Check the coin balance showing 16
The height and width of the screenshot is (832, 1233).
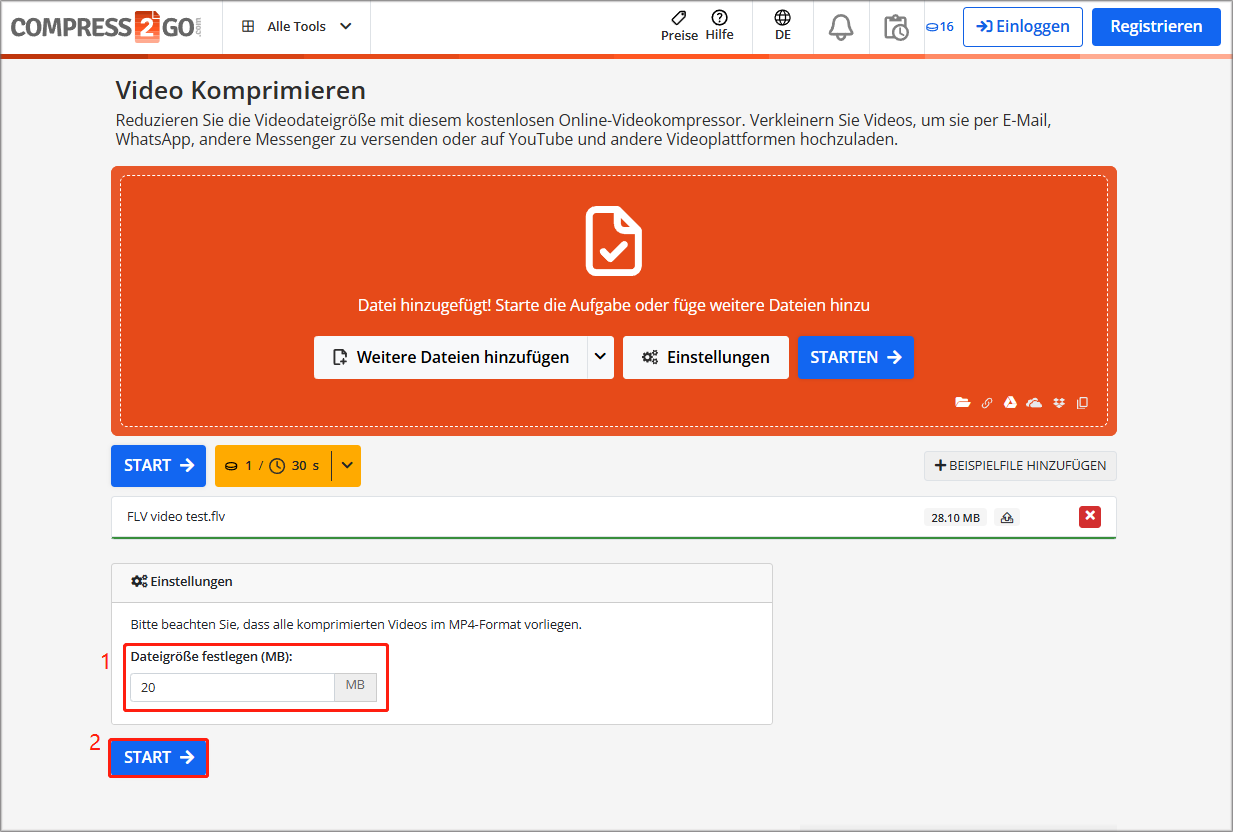[940, 27]
